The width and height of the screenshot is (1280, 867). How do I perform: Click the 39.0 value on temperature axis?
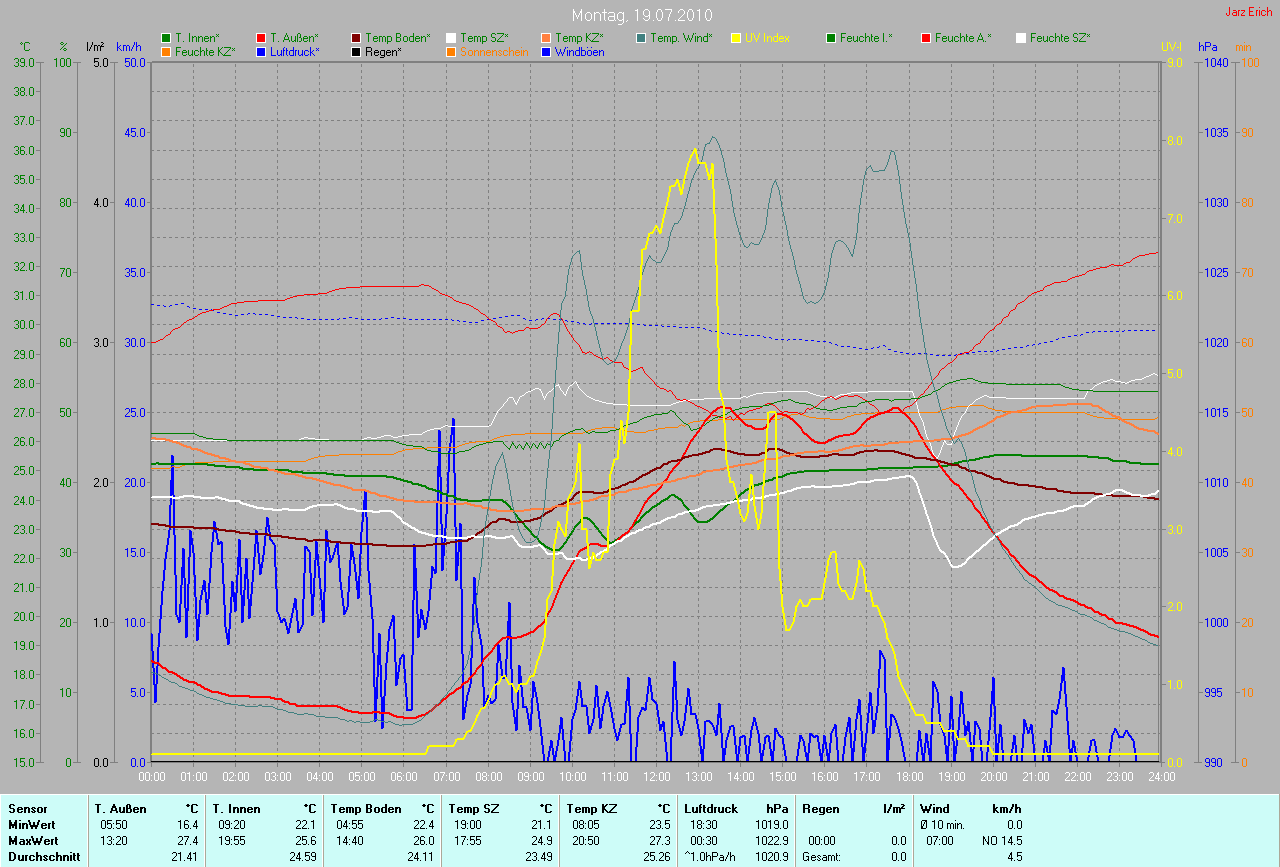24,62
